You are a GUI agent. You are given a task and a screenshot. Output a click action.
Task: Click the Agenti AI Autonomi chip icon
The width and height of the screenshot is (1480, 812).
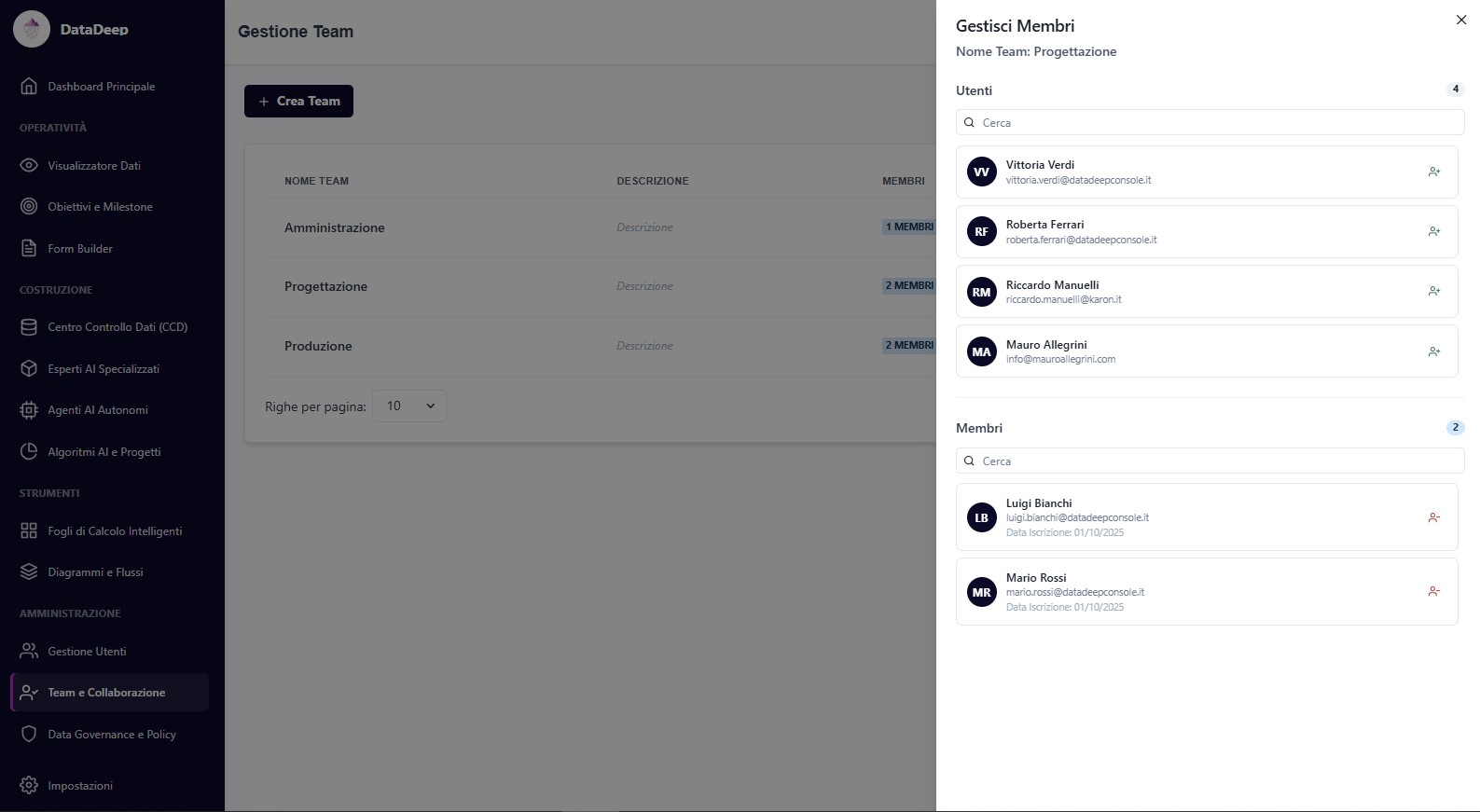point(29,409)
